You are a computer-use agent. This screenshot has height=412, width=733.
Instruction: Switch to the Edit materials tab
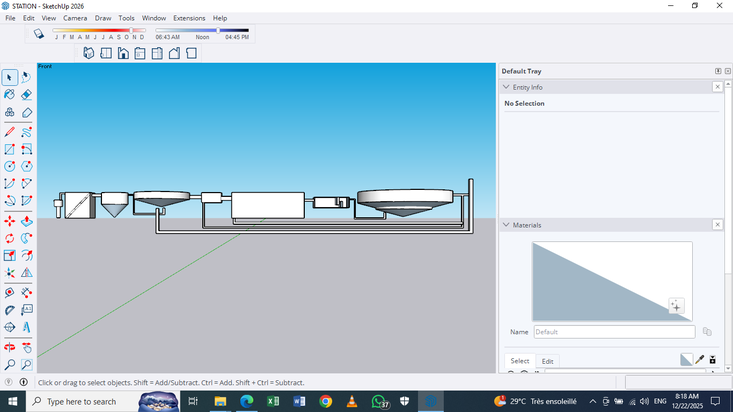(547, 361)
